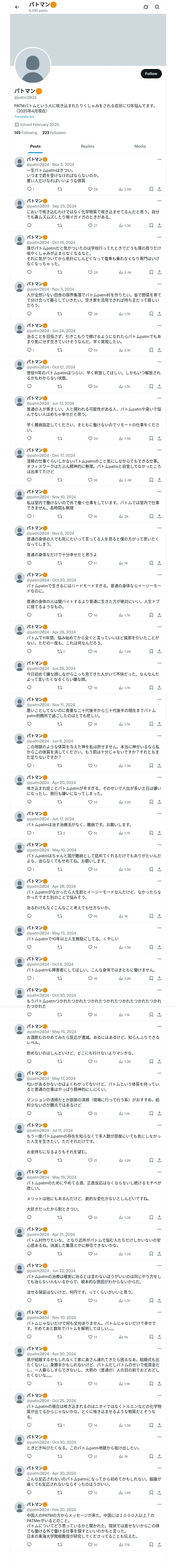
Task: Click the refresh icon beside search
Action: (146, 7)
